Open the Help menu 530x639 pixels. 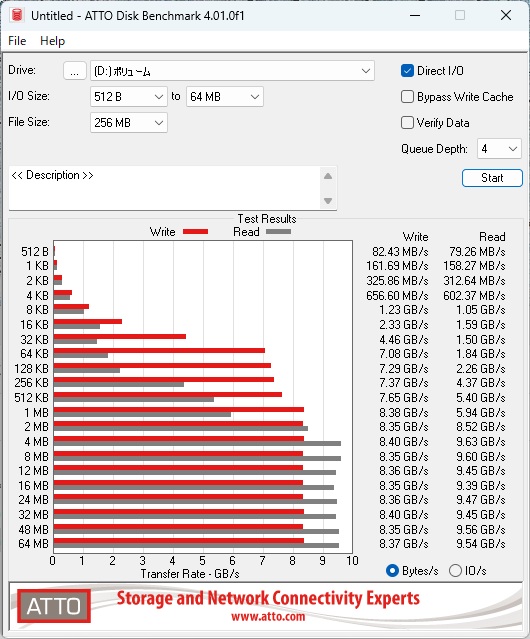click(x=53, y=41)
